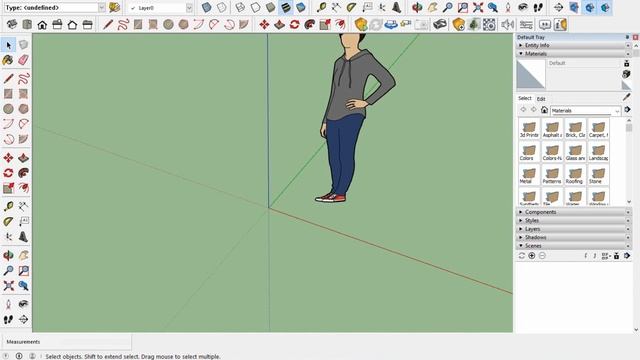The height and width of the screenshot is (360, 640).
Task: Choose the Circle tool in left toolbar
Action: coord(8,109)
